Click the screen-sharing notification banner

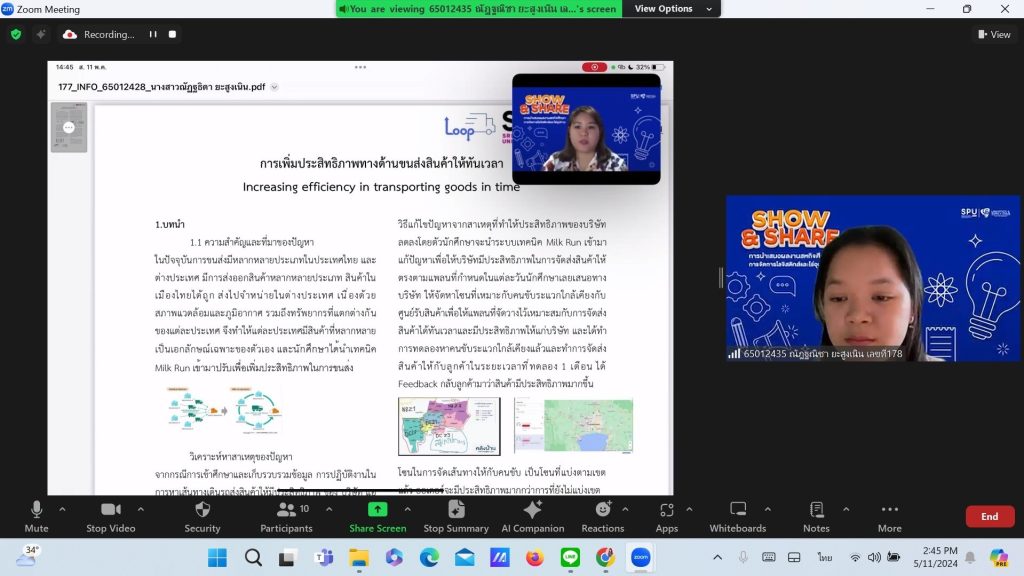480,8
